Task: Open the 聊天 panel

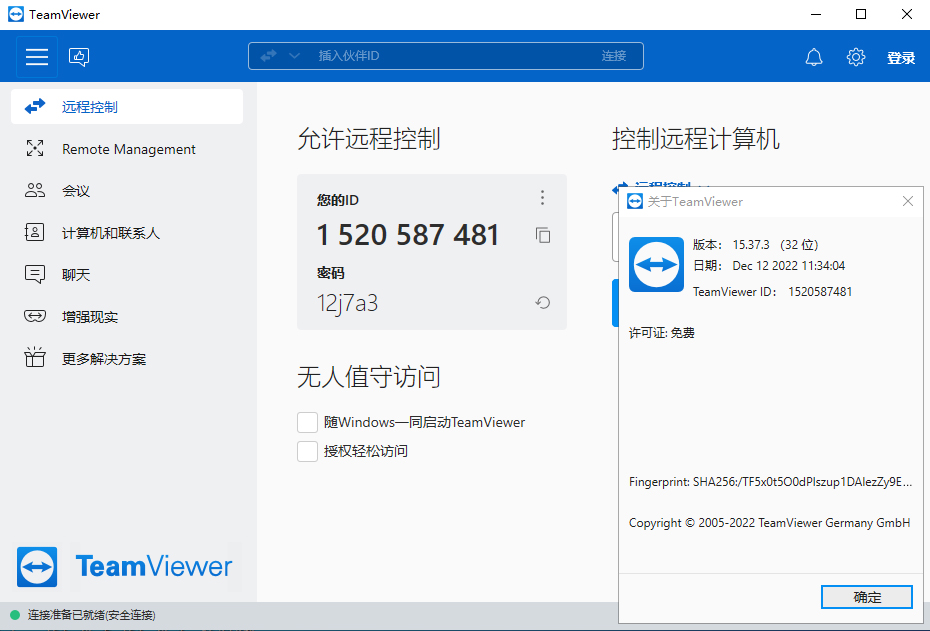Action: coord(76,275)
